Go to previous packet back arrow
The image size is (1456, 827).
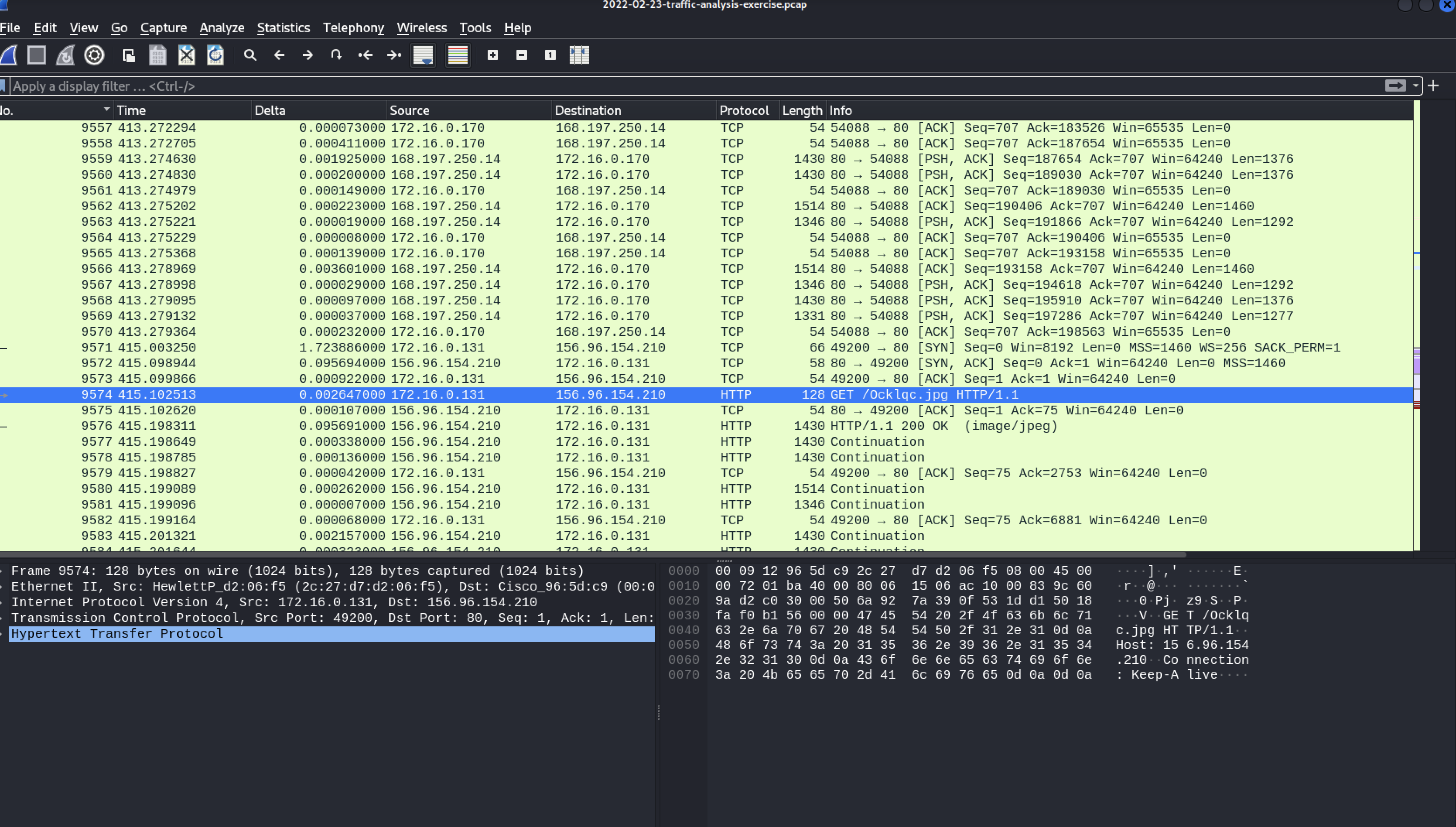(279, 55)
